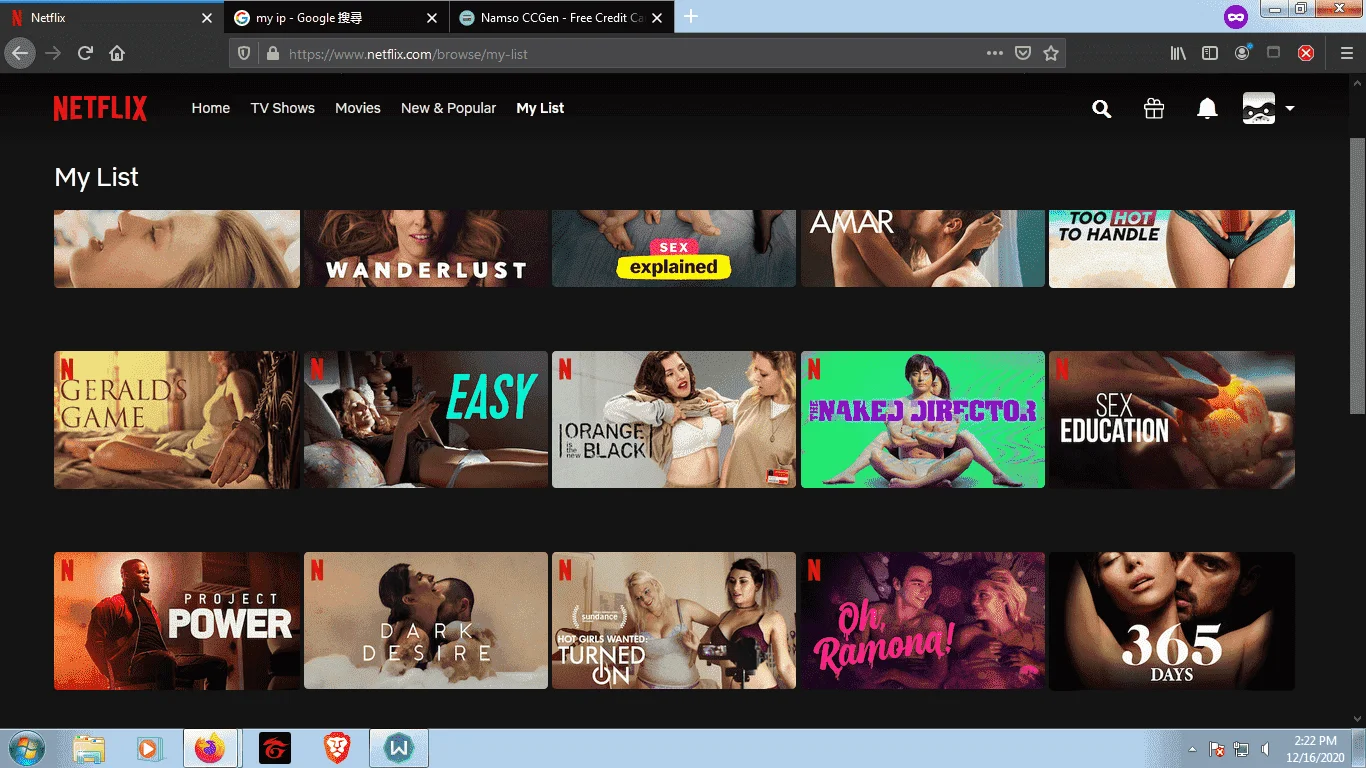Open Movies section

tap(358, 108)
